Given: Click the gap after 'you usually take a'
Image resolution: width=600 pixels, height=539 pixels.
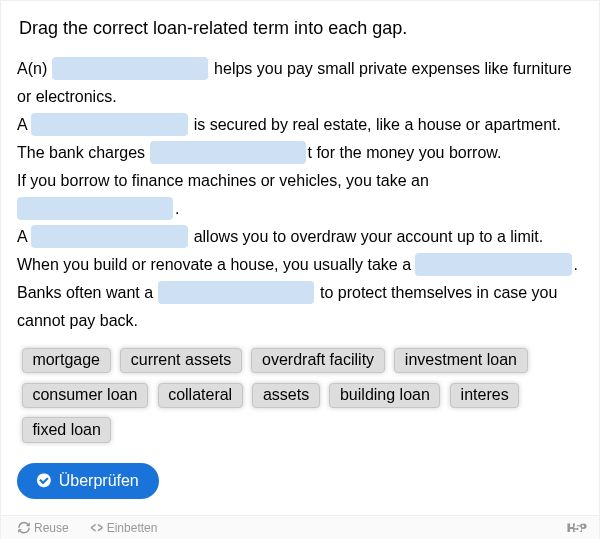Looking at the screenshot, I should [493, 264].
